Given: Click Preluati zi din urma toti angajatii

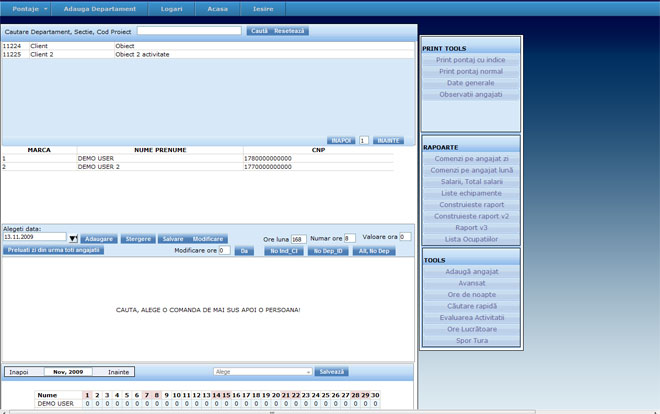Looking at the screenshot, I should [53, 250].
